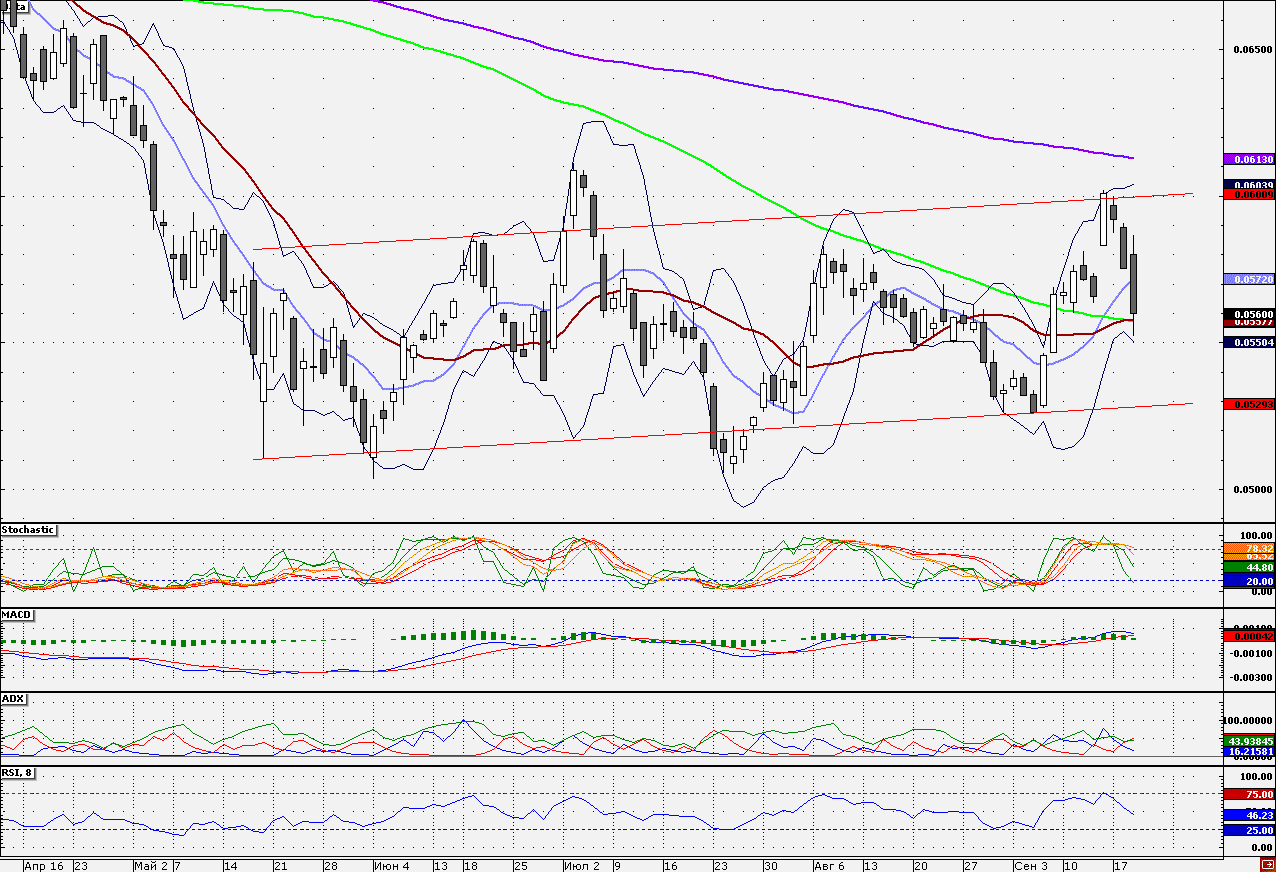Click the red arrow icon at chart bottom-right corner

[x=1268, y=863]
